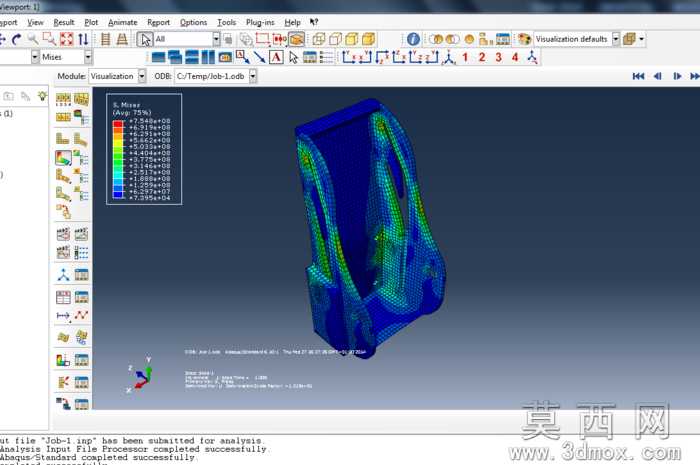Open the Plot menu
700x465 pixels.
click(91, 22)
